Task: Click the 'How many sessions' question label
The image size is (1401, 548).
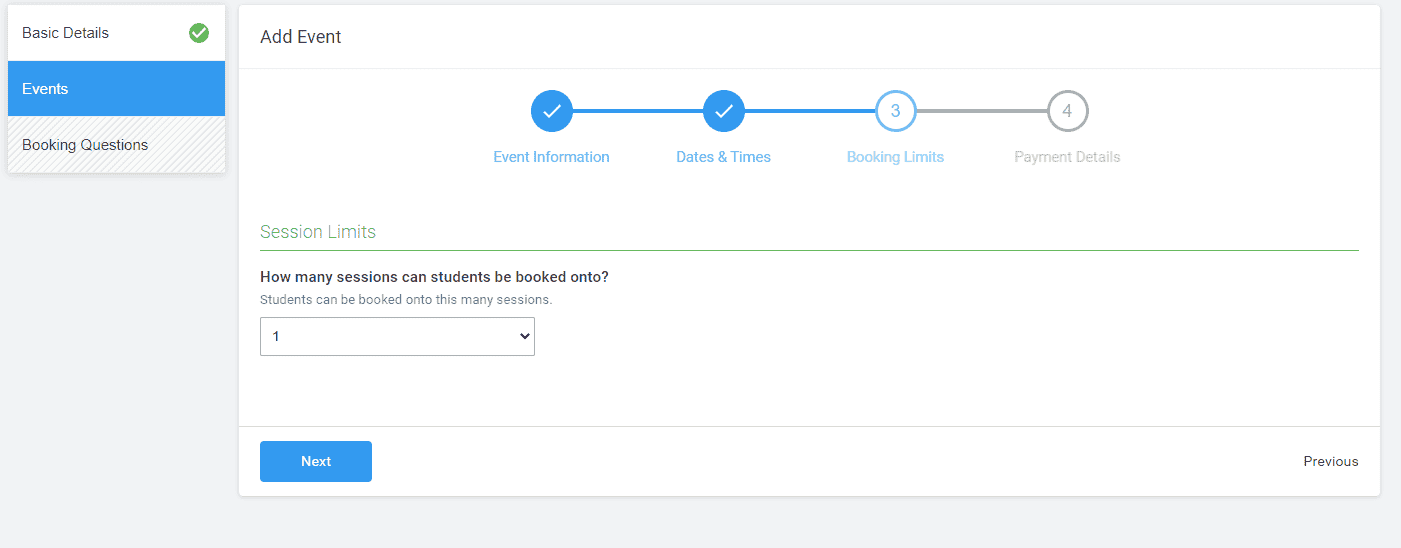Action: point(434,277)
